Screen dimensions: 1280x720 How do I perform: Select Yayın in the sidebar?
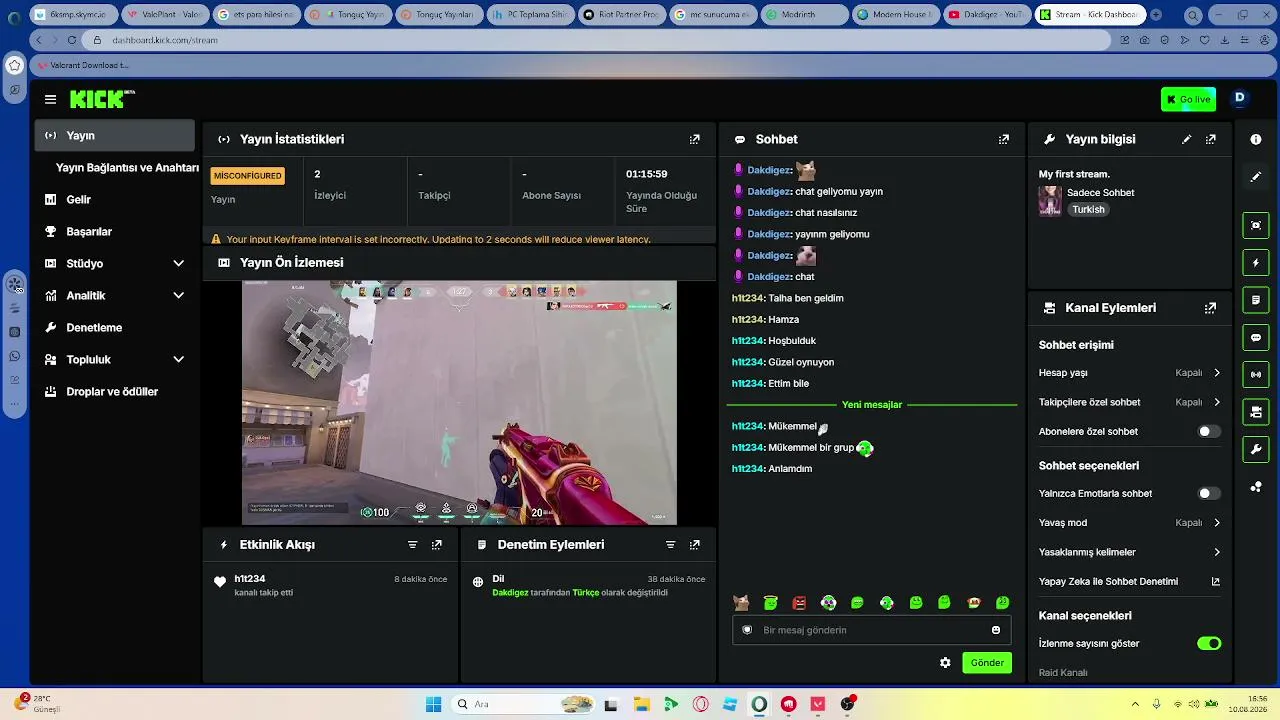click(x=114, y=135)
